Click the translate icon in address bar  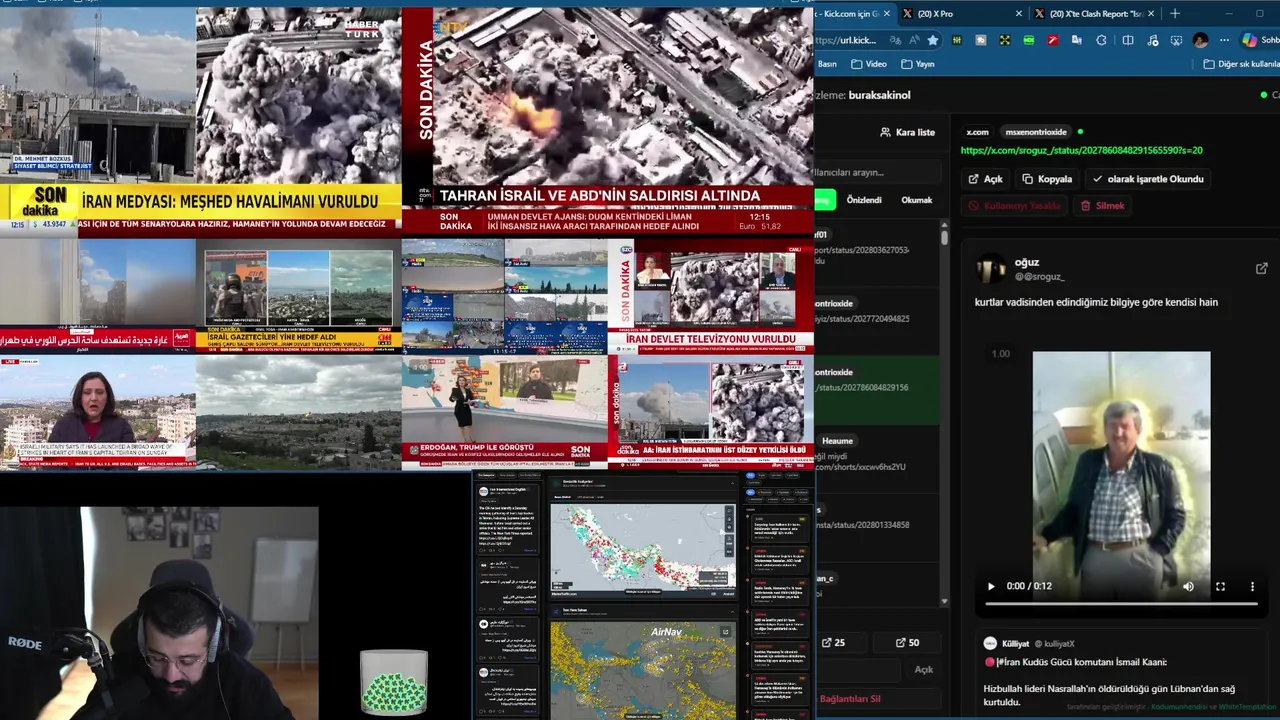tap(895, 40)
